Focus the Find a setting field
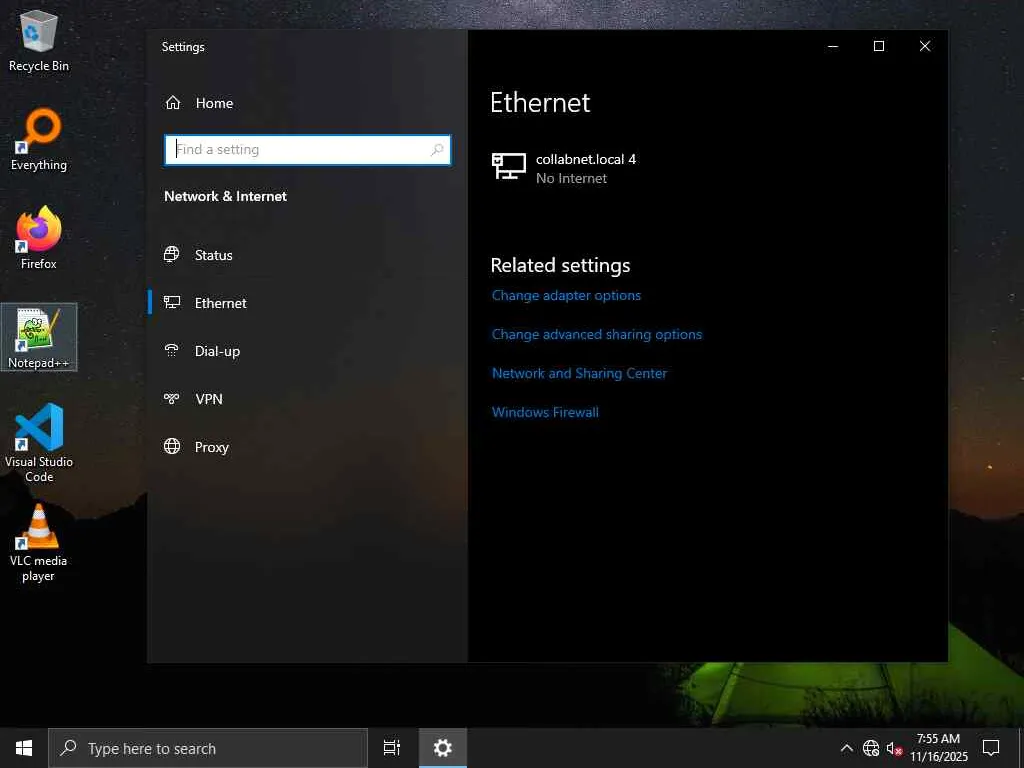Image resolution: width=1024 pixels, height=768 pixels. tap(308, 150)
